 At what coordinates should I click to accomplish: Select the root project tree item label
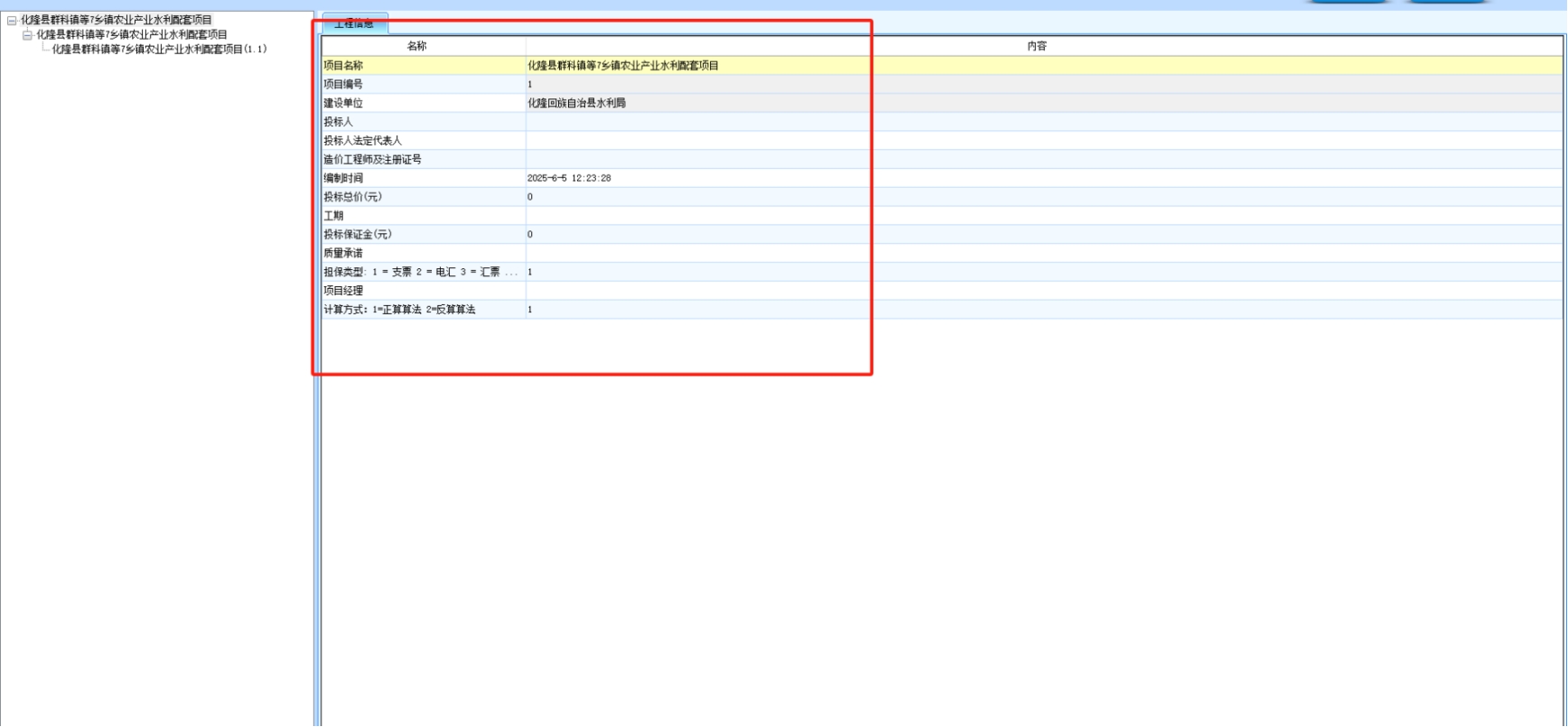tap(117, 20)
